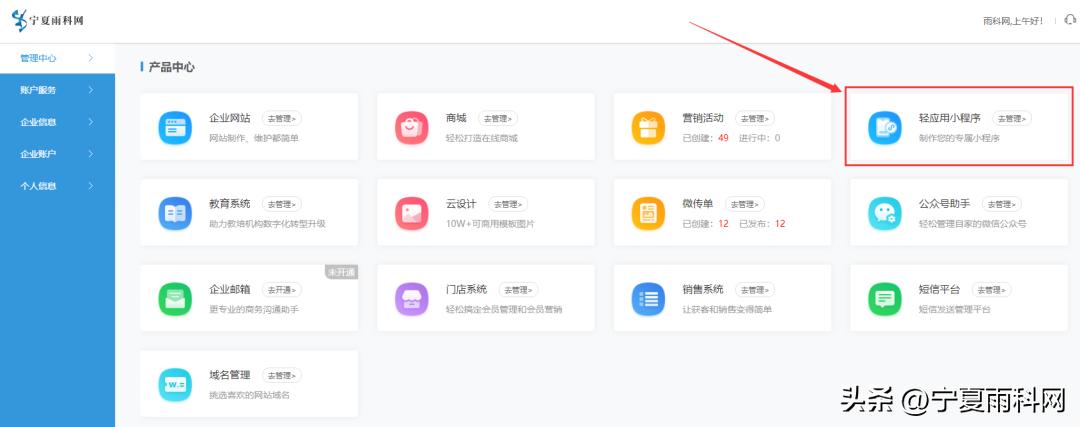
Task: Select 管理中心 in the sidebar
Action: coord(56,58)
